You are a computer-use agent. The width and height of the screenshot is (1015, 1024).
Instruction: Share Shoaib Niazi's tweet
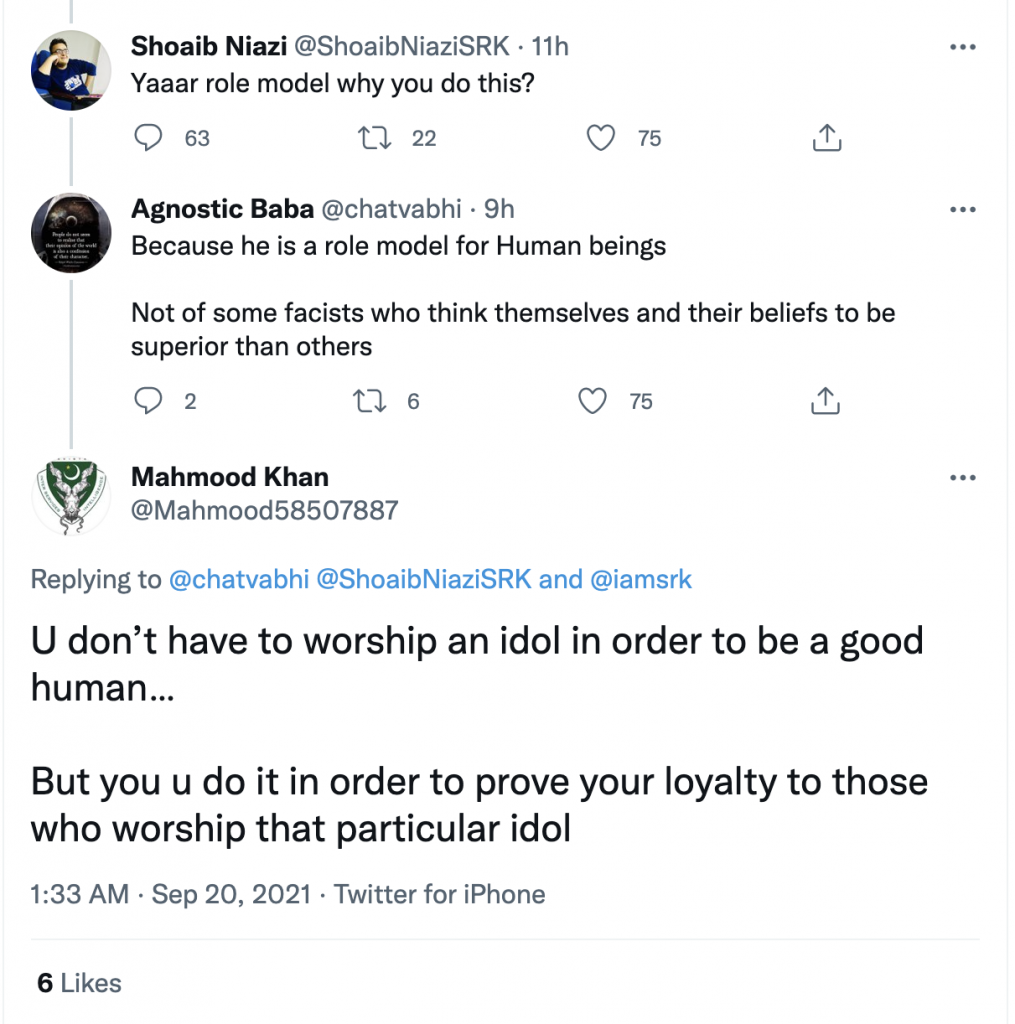tap(826, 138)
